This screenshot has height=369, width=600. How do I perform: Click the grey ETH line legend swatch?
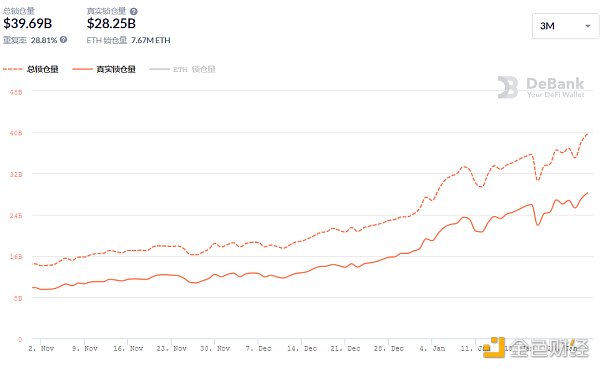(159, 69)
